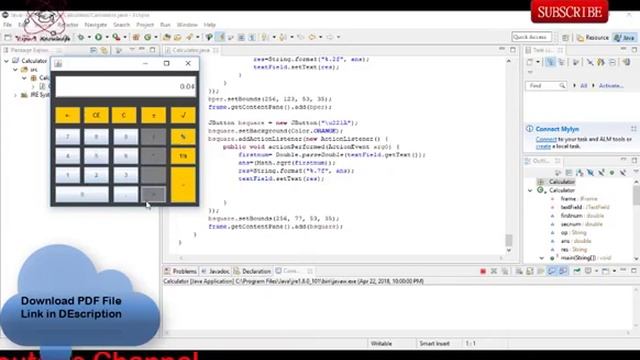The image size is (640, 360).
Task: Minimize the Package Explorer view
Action: point(142,50)
